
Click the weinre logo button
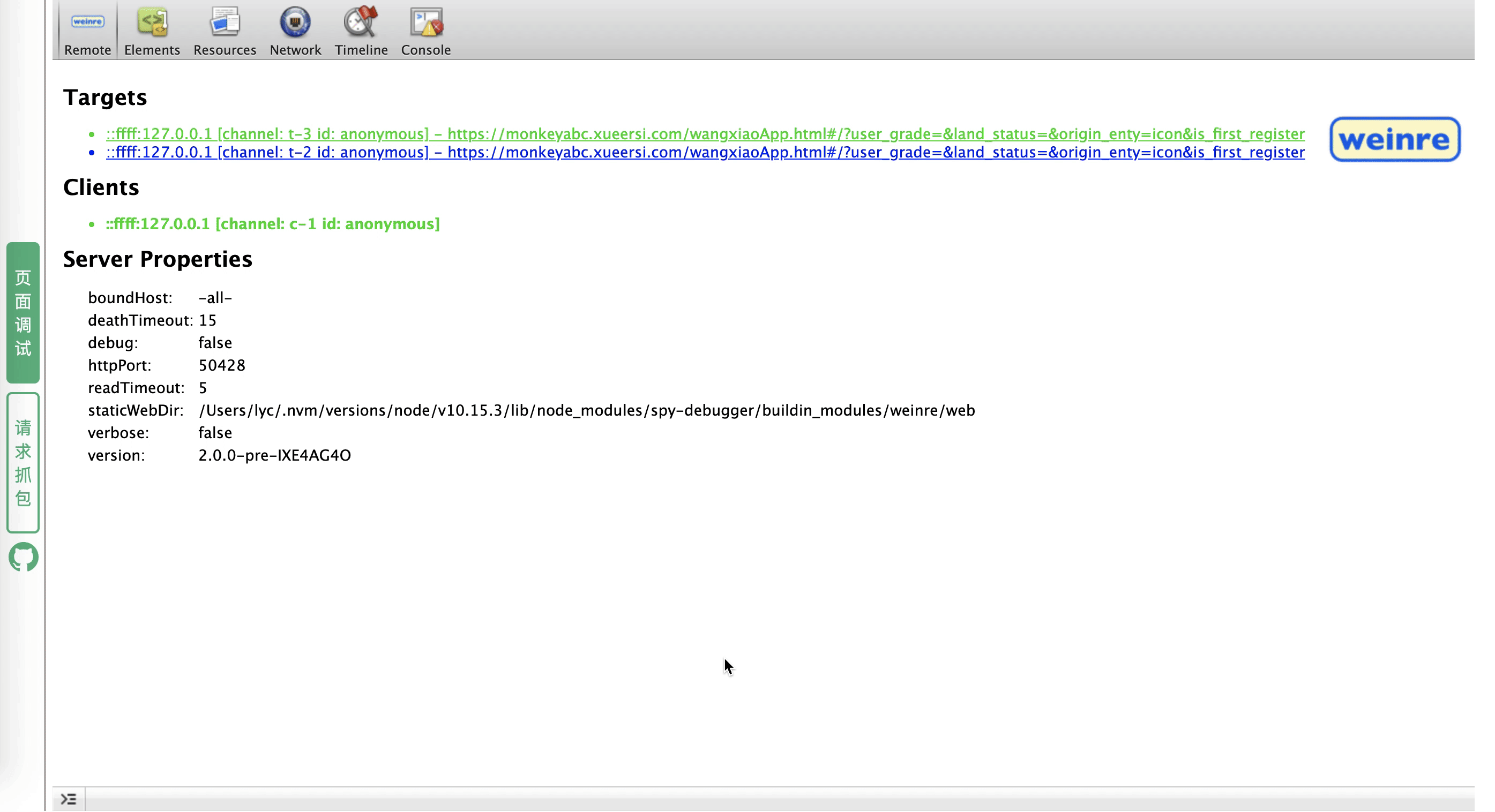1395,139
